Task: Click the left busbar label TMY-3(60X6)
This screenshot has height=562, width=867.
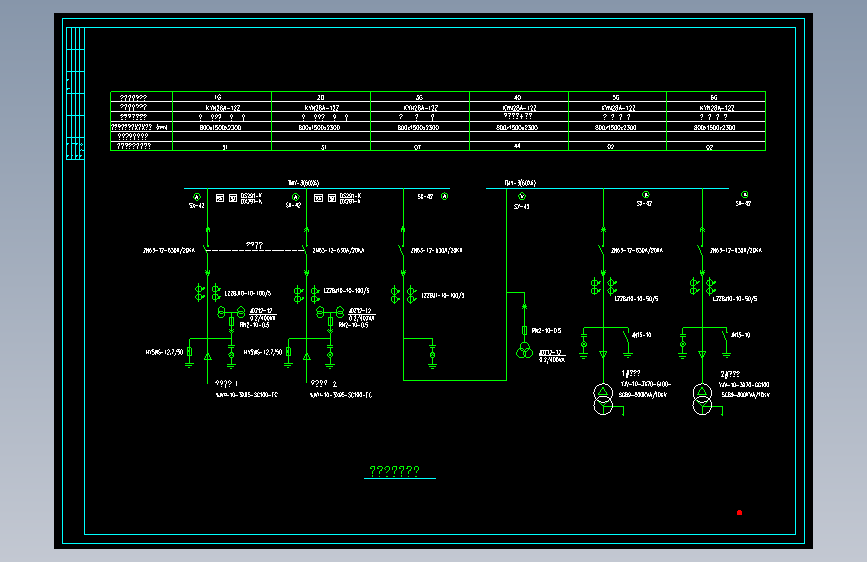Action: pyautogui.click(x=303, y=183)
